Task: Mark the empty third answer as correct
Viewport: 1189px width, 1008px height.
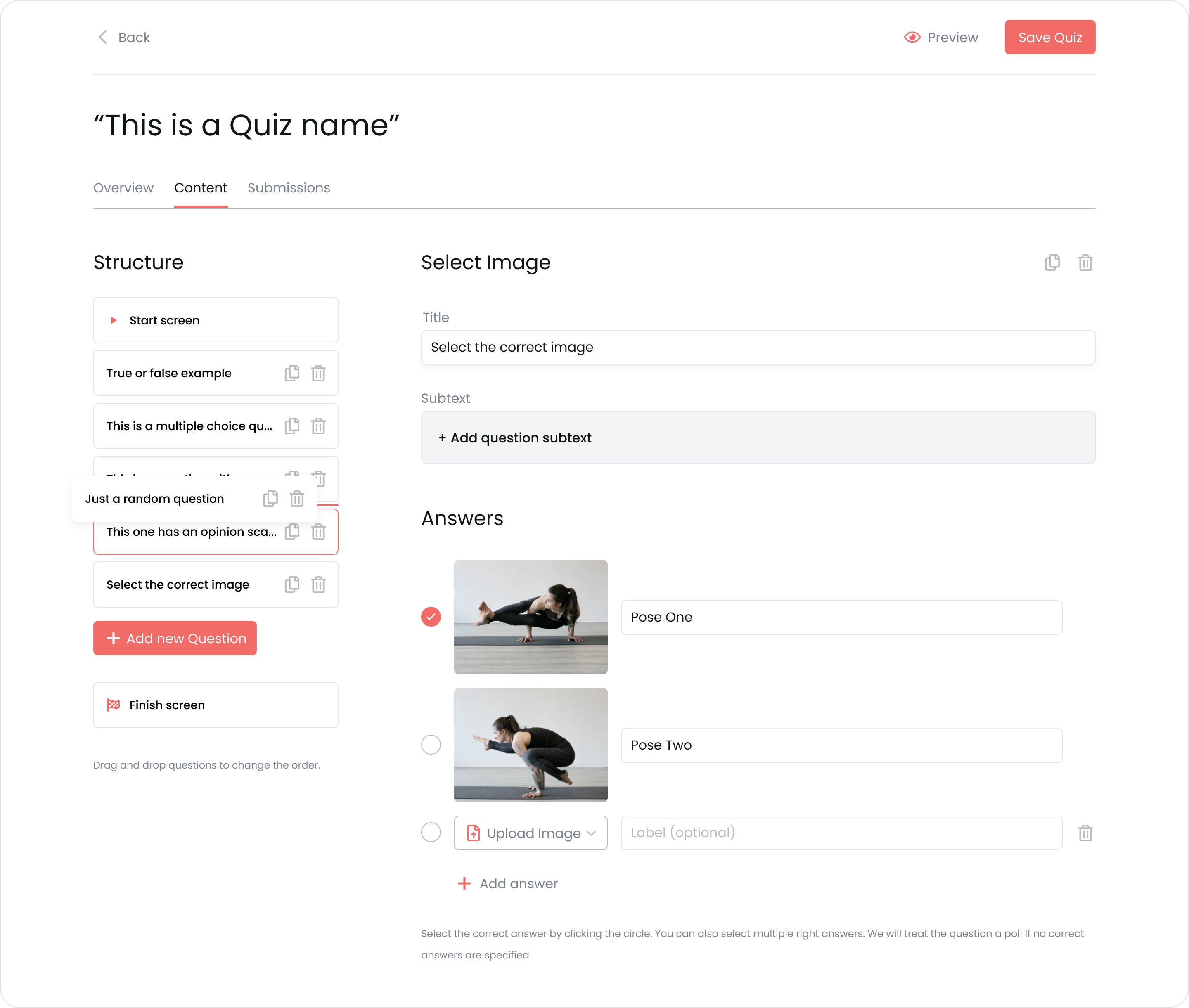Action: (x=431, y=832)
